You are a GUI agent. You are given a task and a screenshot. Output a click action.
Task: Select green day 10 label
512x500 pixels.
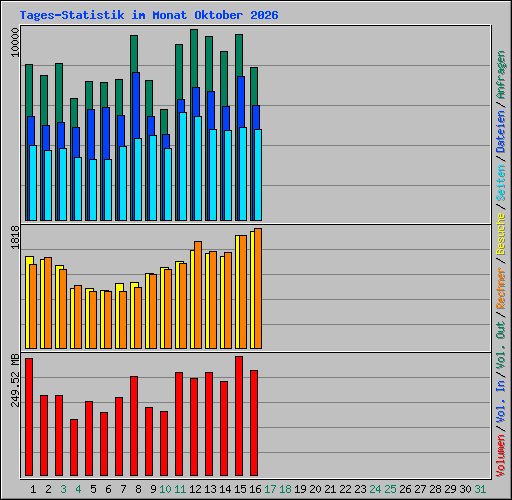click(x=165, y=489)
